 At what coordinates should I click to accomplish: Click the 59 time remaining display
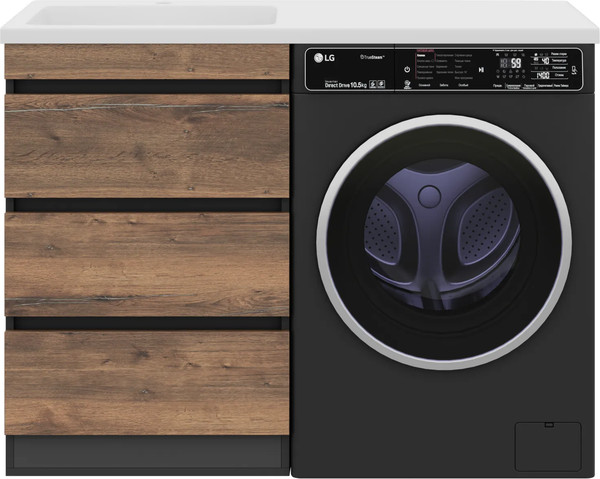point(515,62)
